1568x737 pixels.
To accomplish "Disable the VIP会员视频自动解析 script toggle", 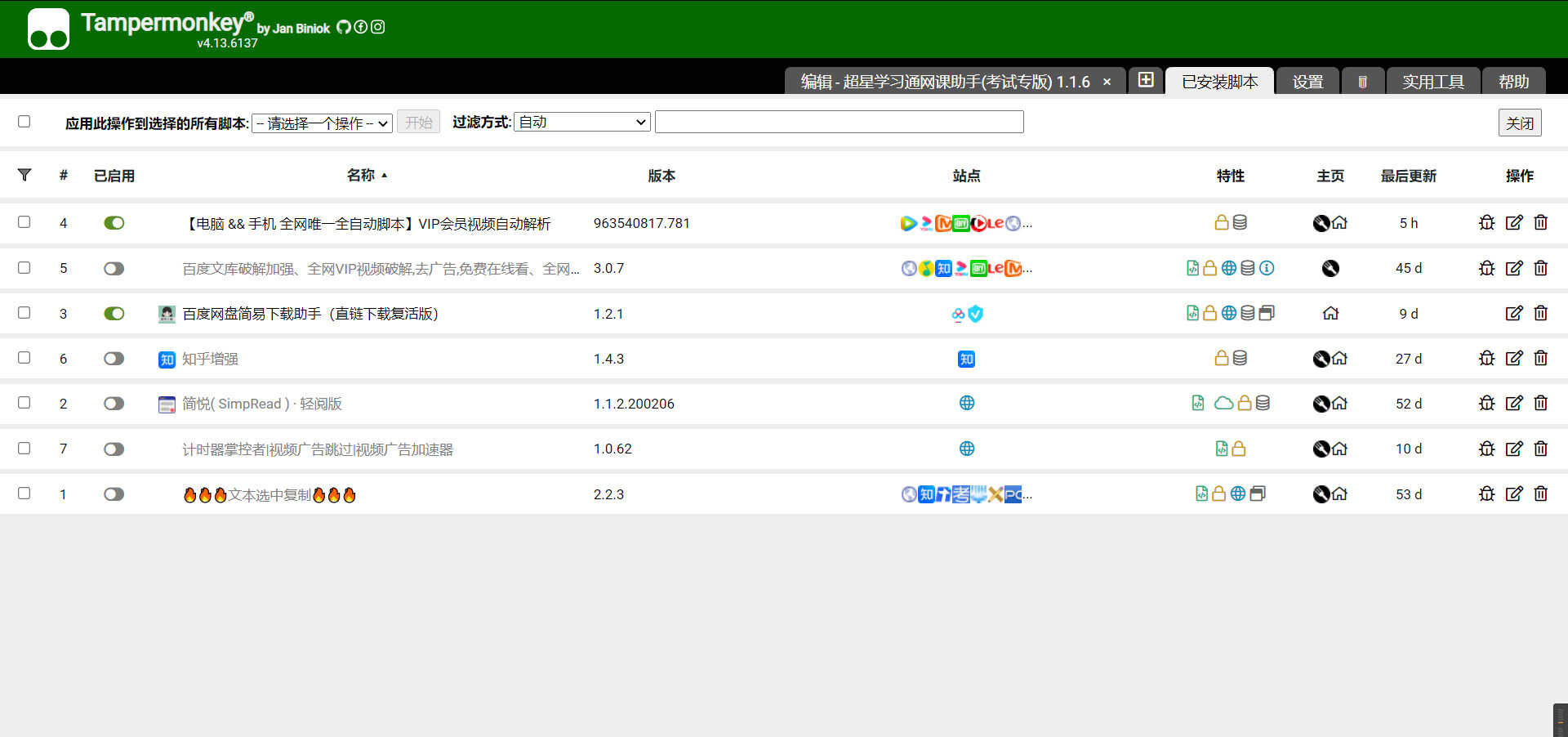I will (114, 222).
